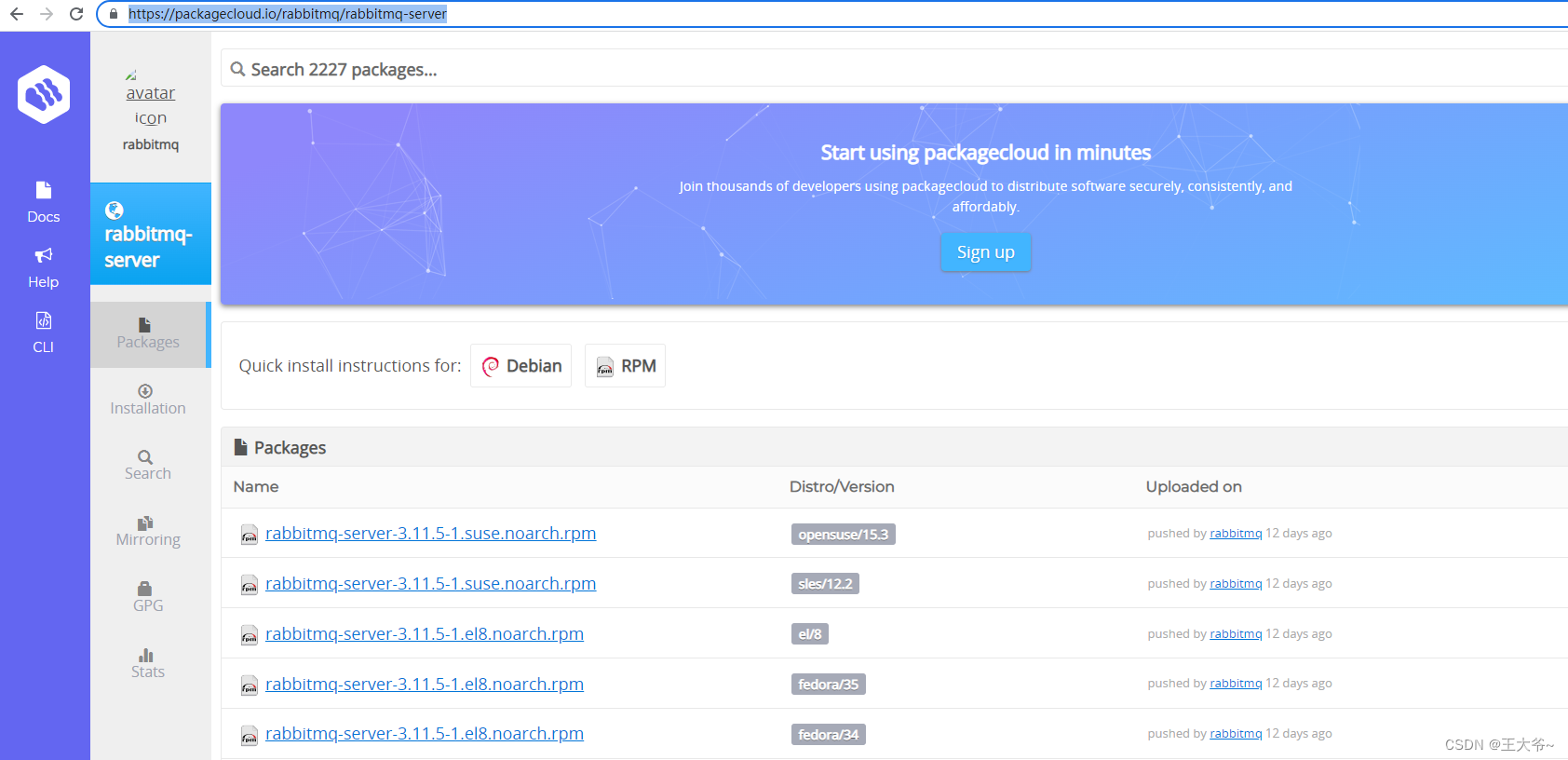Click the globe icon above rabbitmq-server
Screen dimensions: 1568x760
[115, 210]
